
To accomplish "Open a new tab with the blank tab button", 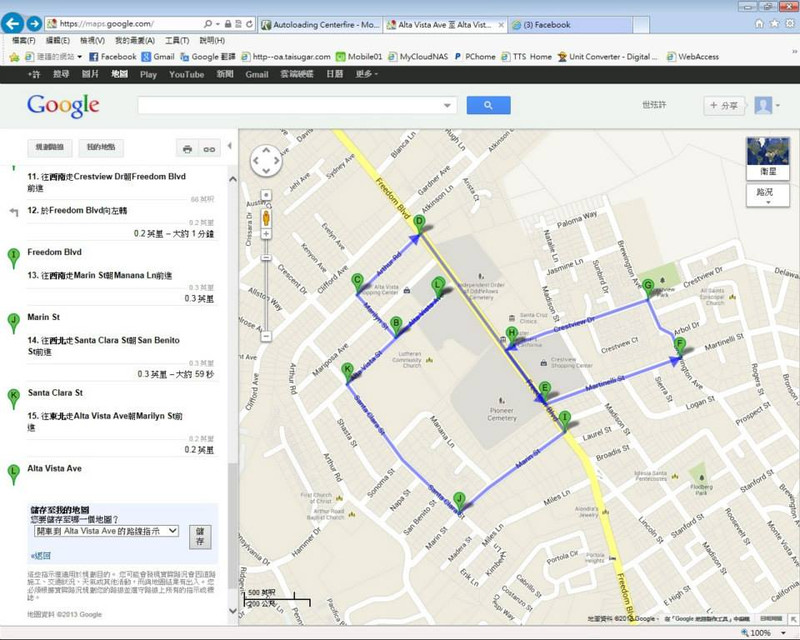I will coord(641,24).
